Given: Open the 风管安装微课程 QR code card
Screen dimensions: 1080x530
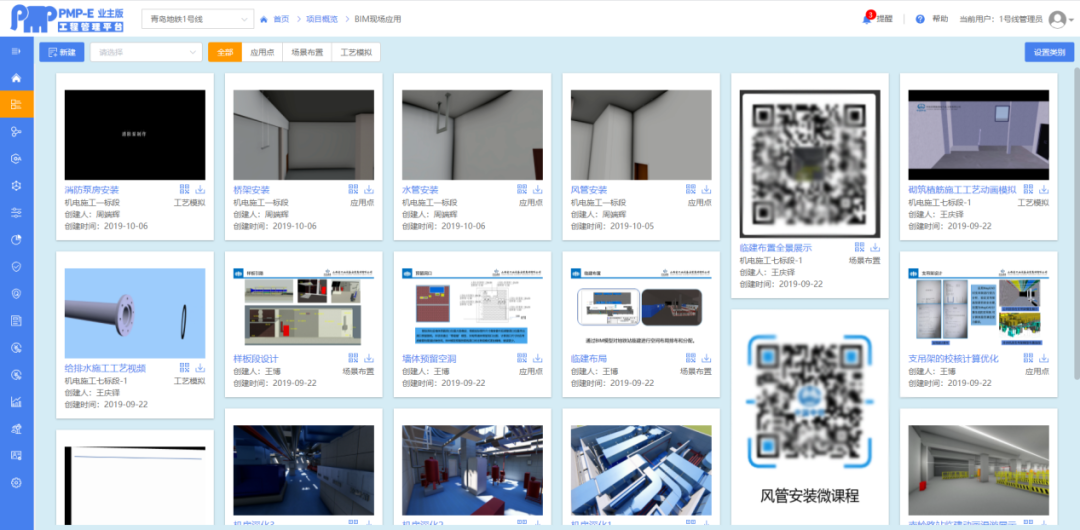Looking at the screenshot, I should point(810,417).
